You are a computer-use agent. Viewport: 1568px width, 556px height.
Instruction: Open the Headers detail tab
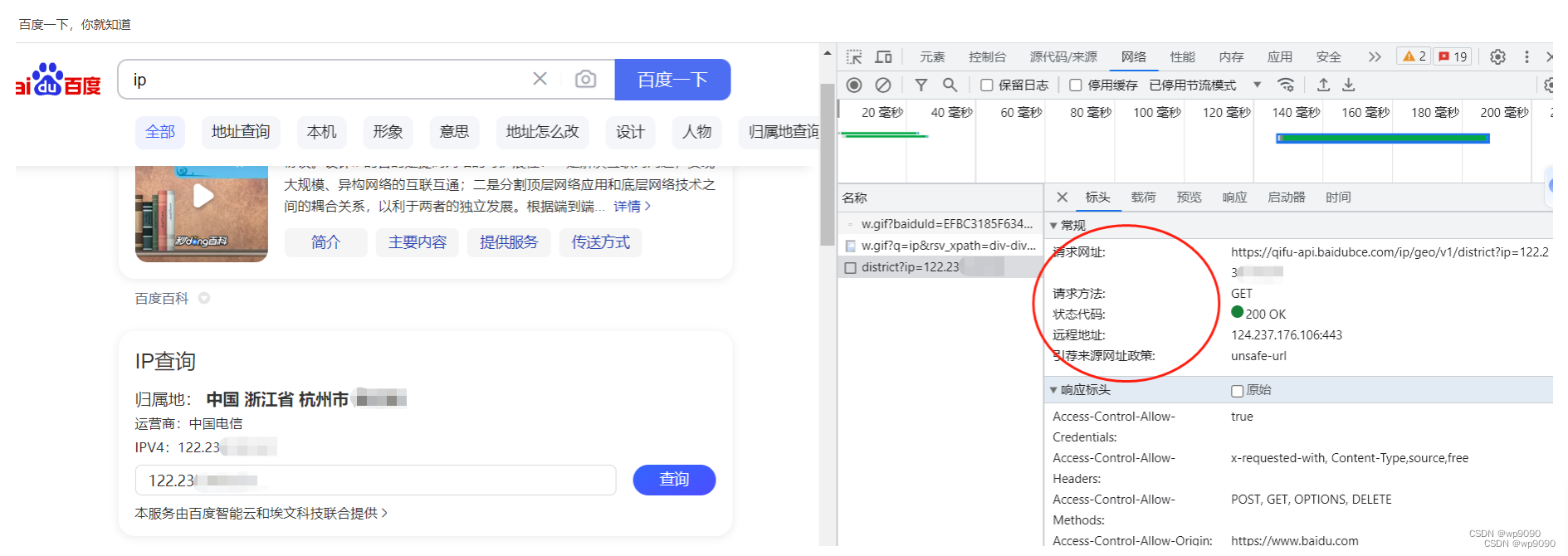click(1097, 197)
